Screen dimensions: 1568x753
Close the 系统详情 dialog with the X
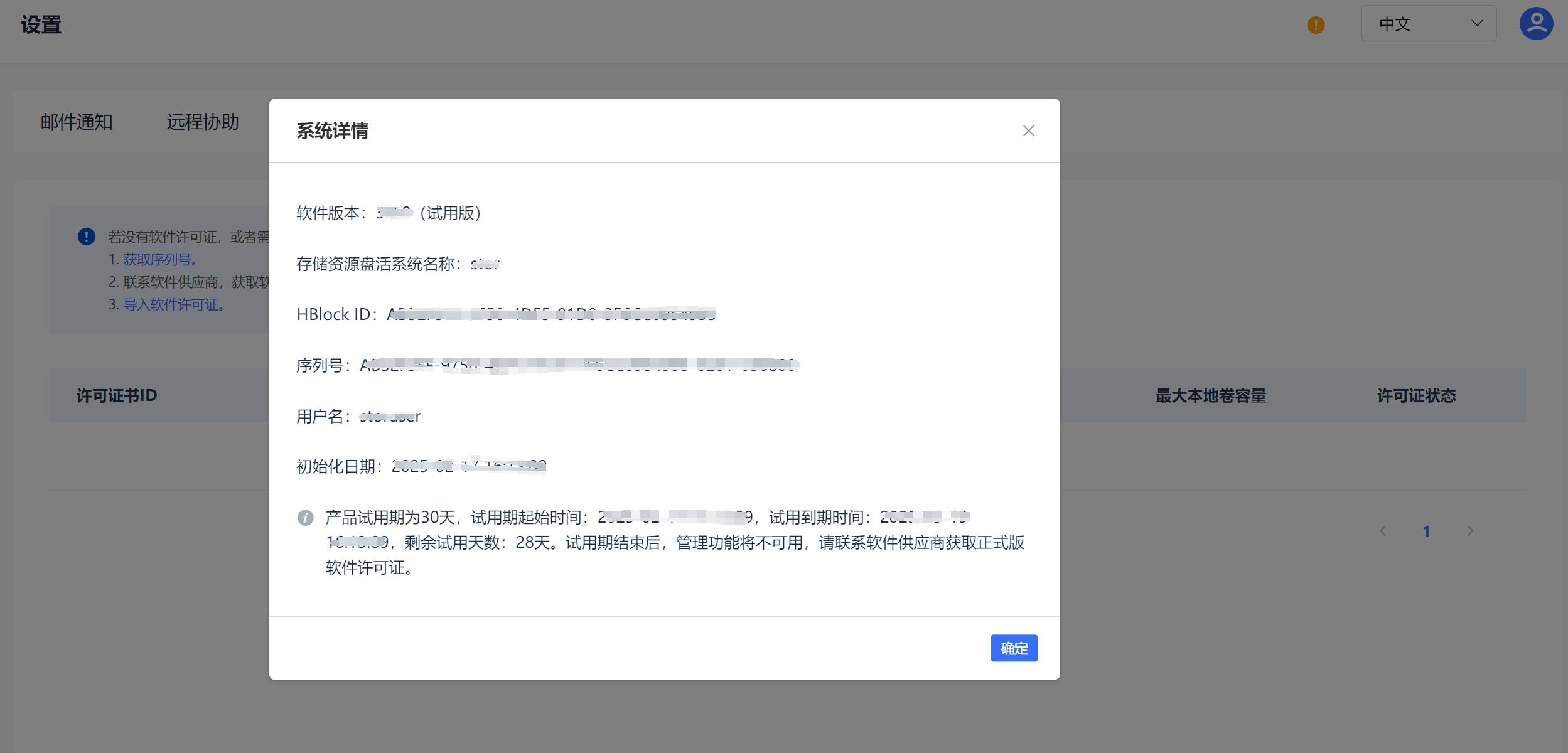tap(1028, 131)
